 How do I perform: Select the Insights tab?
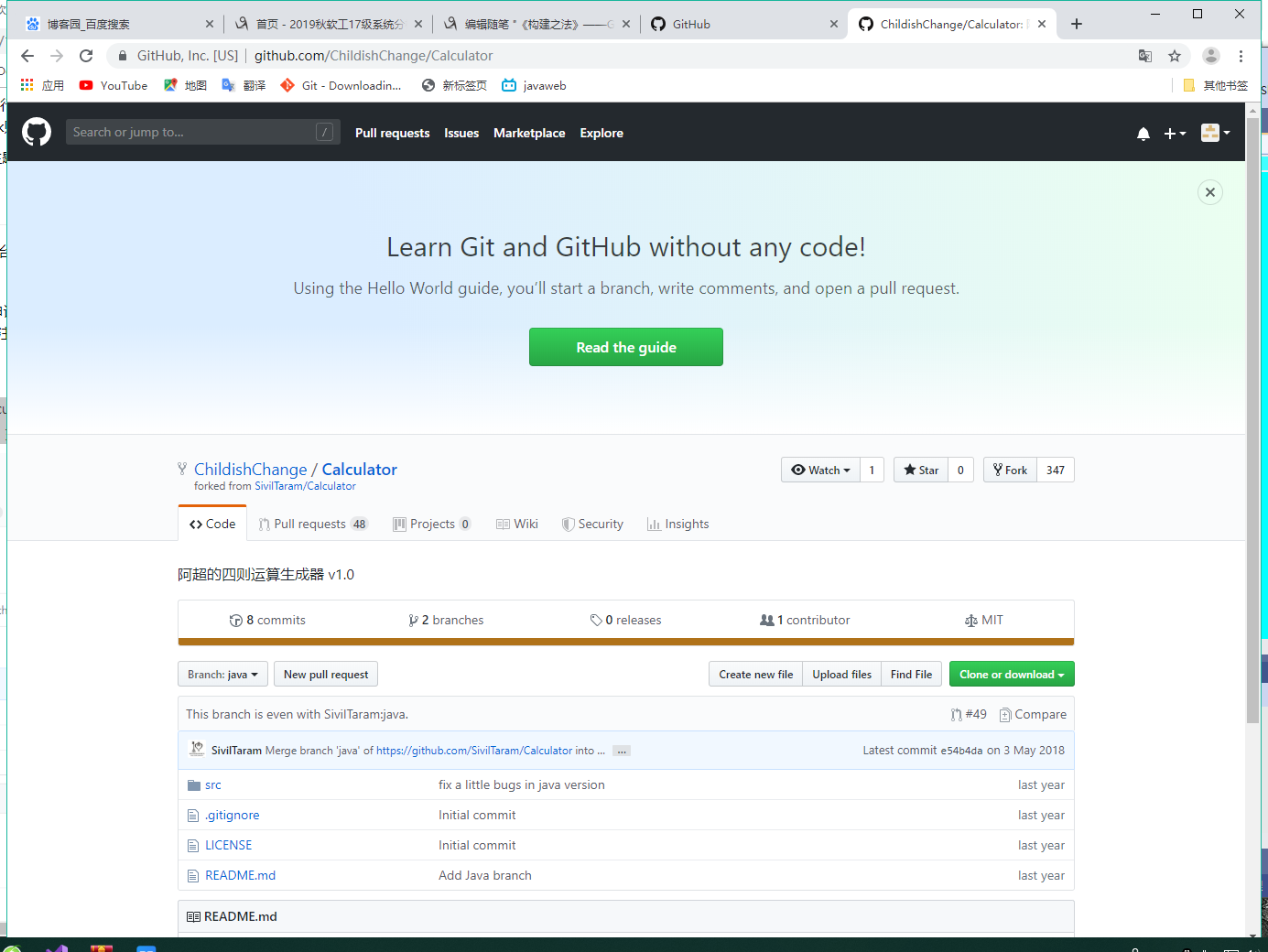pyautogui.click(x=677, y=524)
